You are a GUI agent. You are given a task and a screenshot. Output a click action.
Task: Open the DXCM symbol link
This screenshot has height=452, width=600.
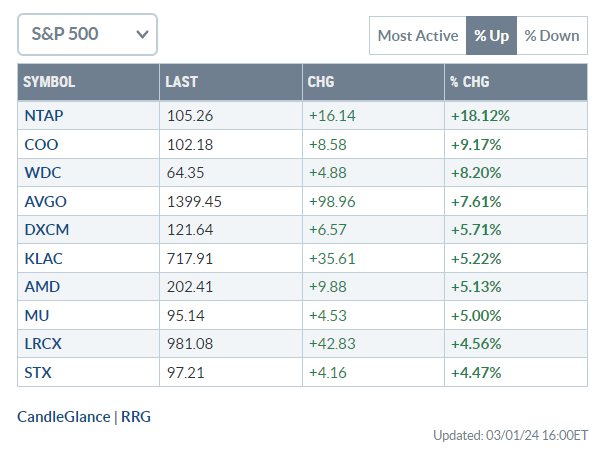45,230
